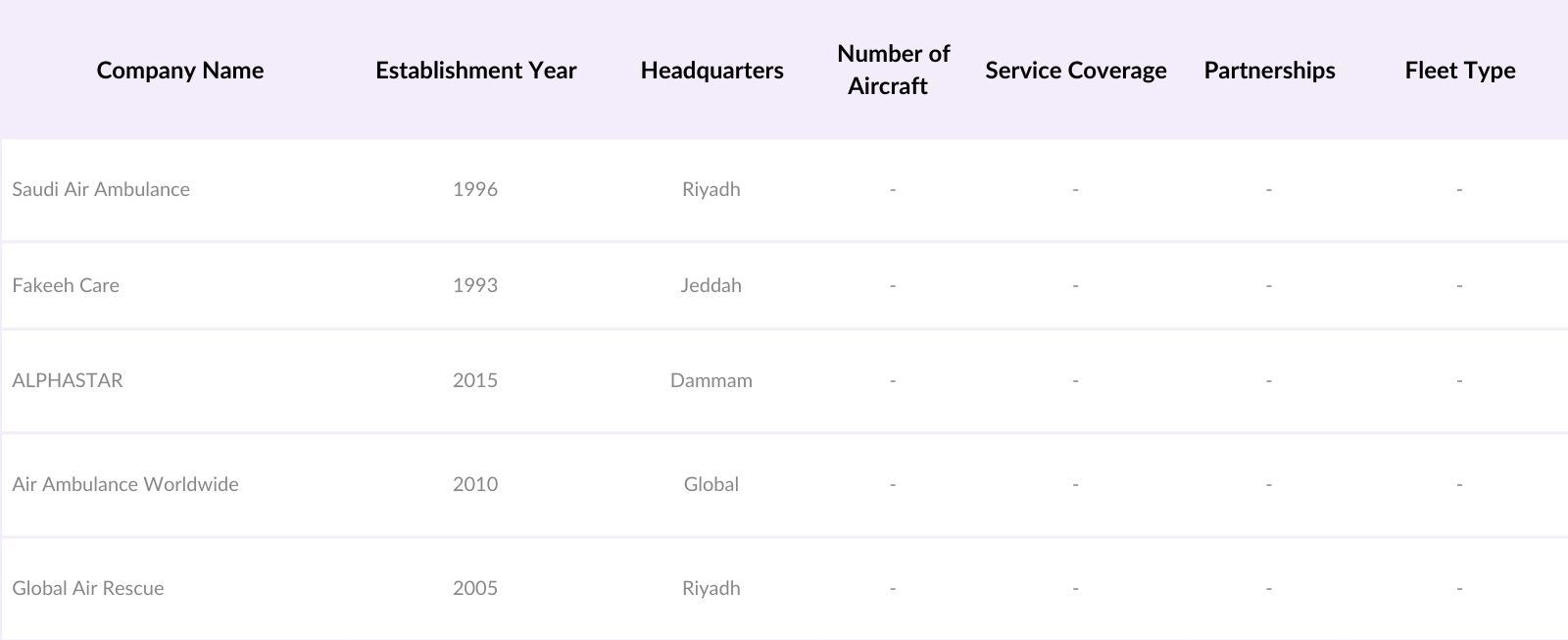Select the 2005 establishment year cell
This screenshot has height=640, width=1568.
475,588
